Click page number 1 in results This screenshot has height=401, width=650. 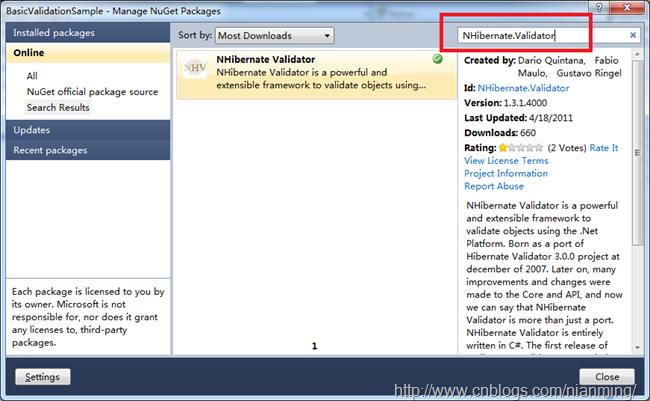coord(314,346)
